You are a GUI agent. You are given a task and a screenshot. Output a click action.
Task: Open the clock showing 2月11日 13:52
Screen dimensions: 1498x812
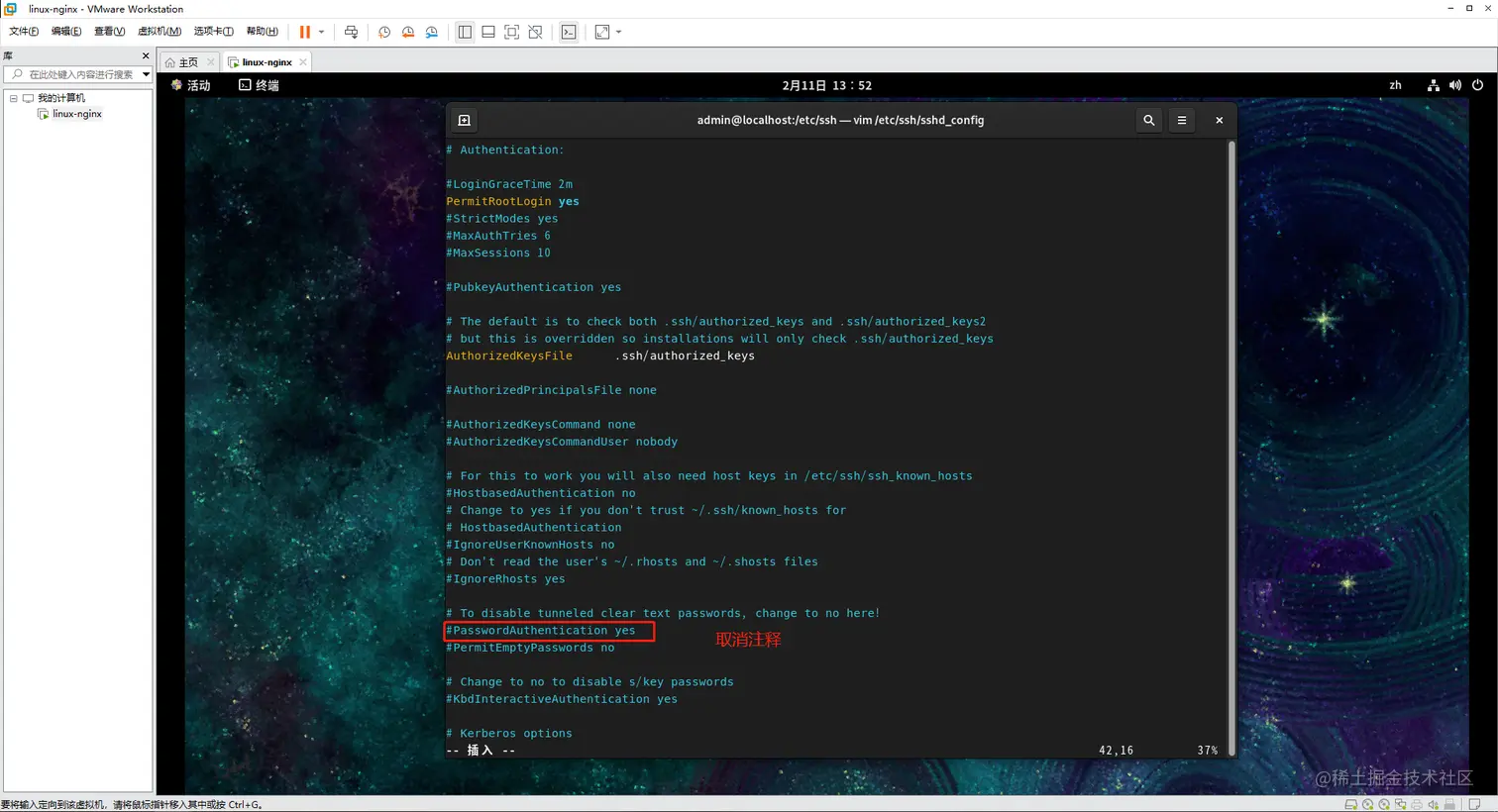point(827,85)
